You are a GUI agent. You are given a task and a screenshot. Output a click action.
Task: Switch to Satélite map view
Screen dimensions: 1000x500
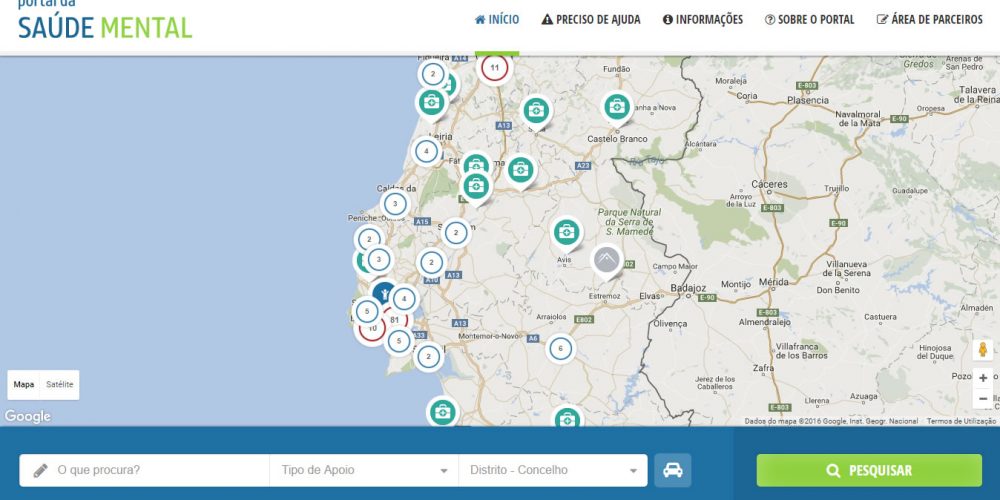click(59, 385)
